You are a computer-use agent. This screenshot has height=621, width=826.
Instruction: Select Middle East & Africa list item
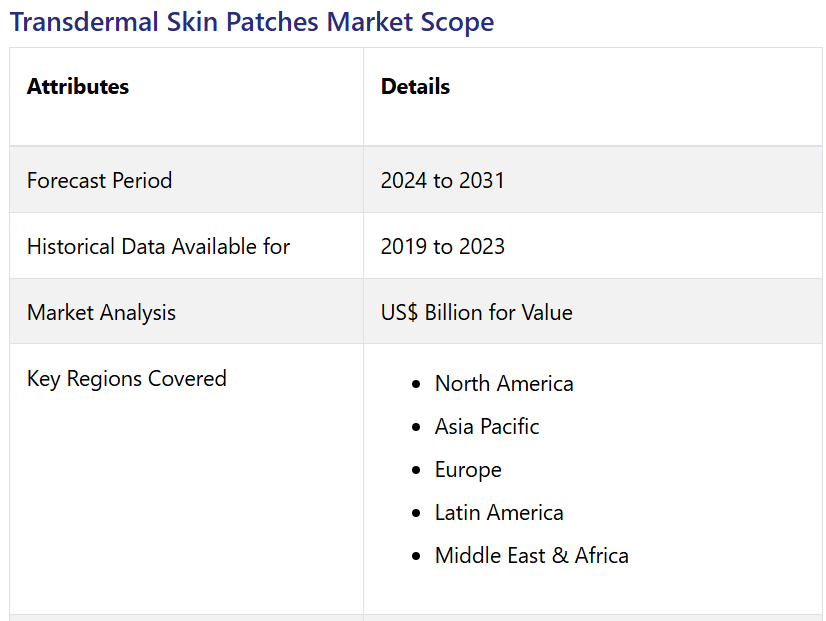point(532,556)
